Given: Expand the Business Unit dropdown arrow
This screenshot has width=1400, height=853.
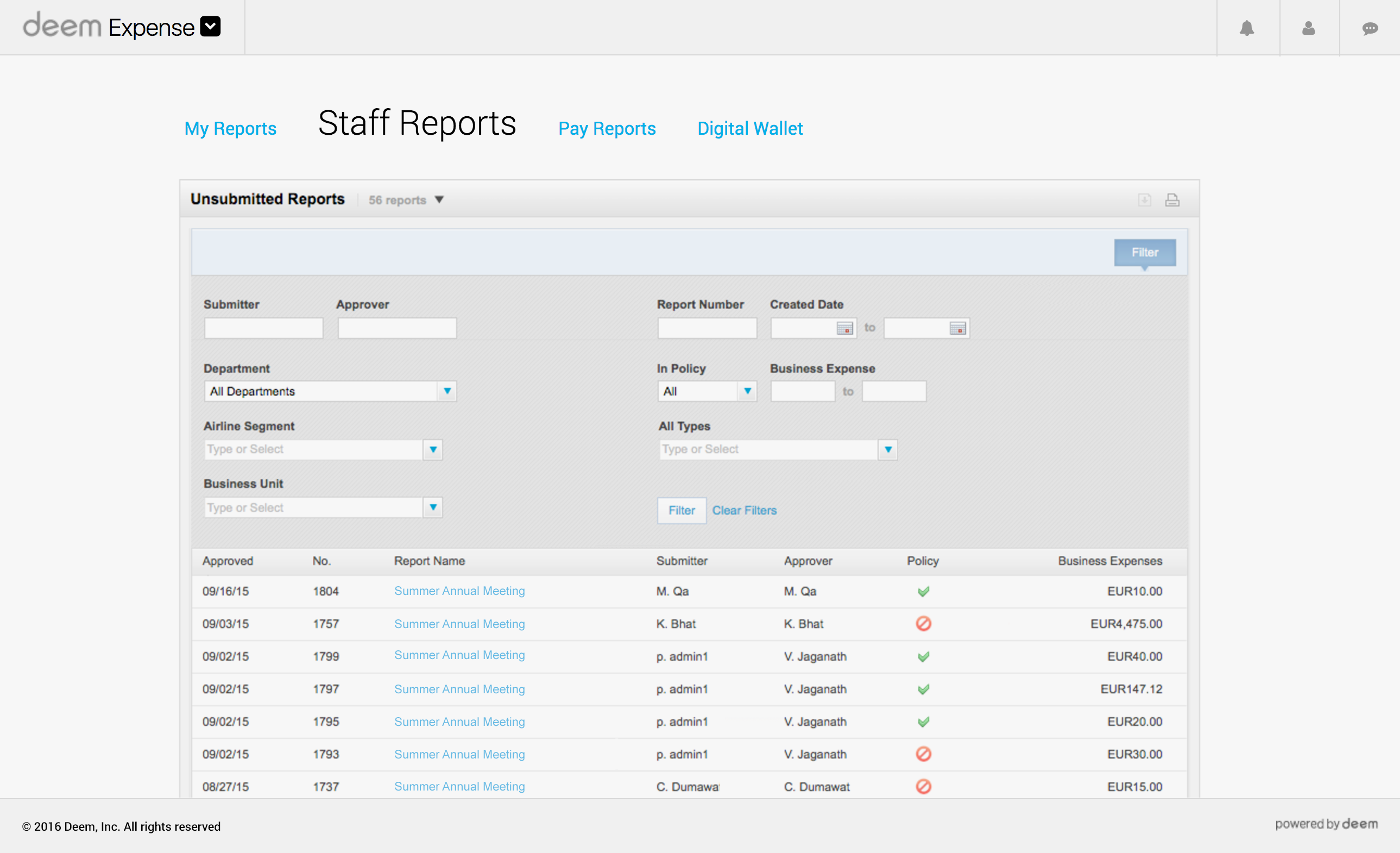Looking at the screenshot, I should pyautogui.click(x=433, y=507).
